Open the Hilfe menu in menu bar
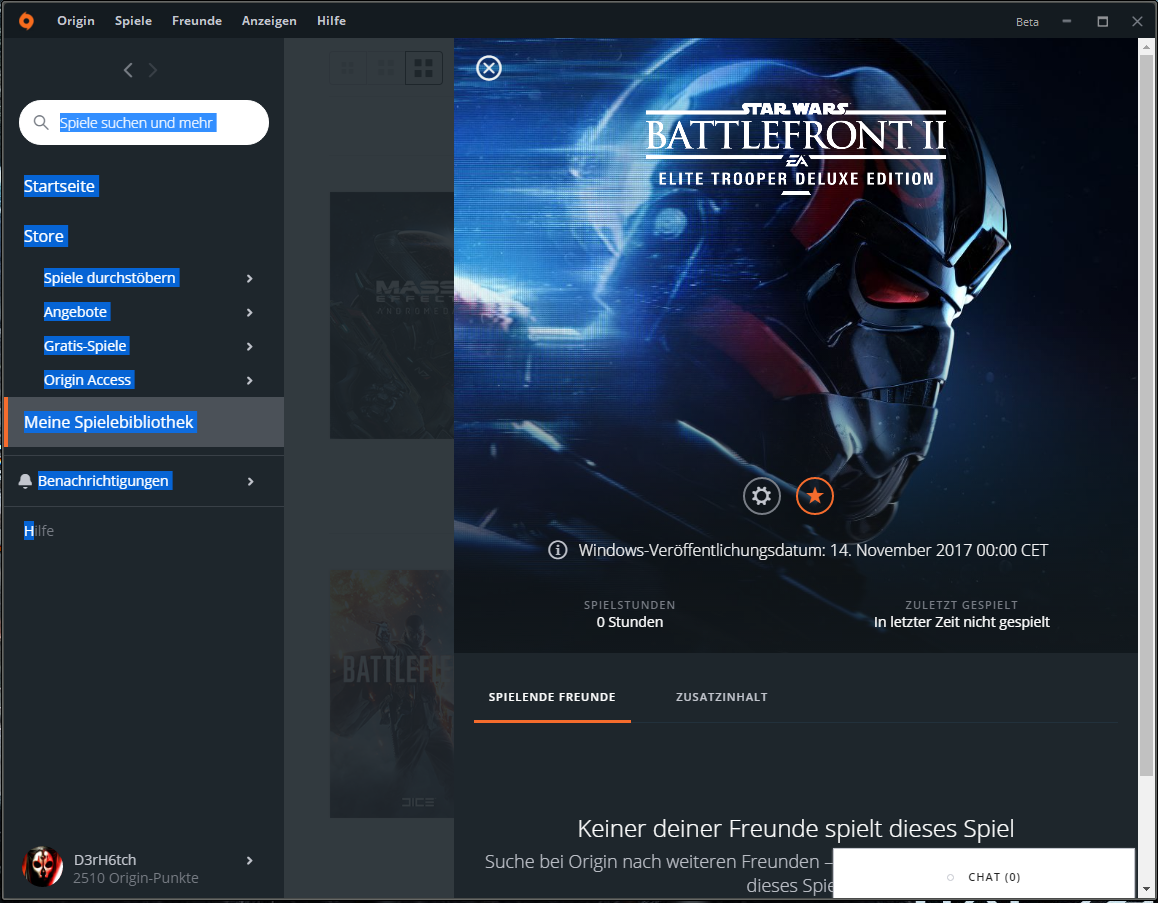This screenshot has width=1158, height=903. pyautogui.click(x=332, y=21)
